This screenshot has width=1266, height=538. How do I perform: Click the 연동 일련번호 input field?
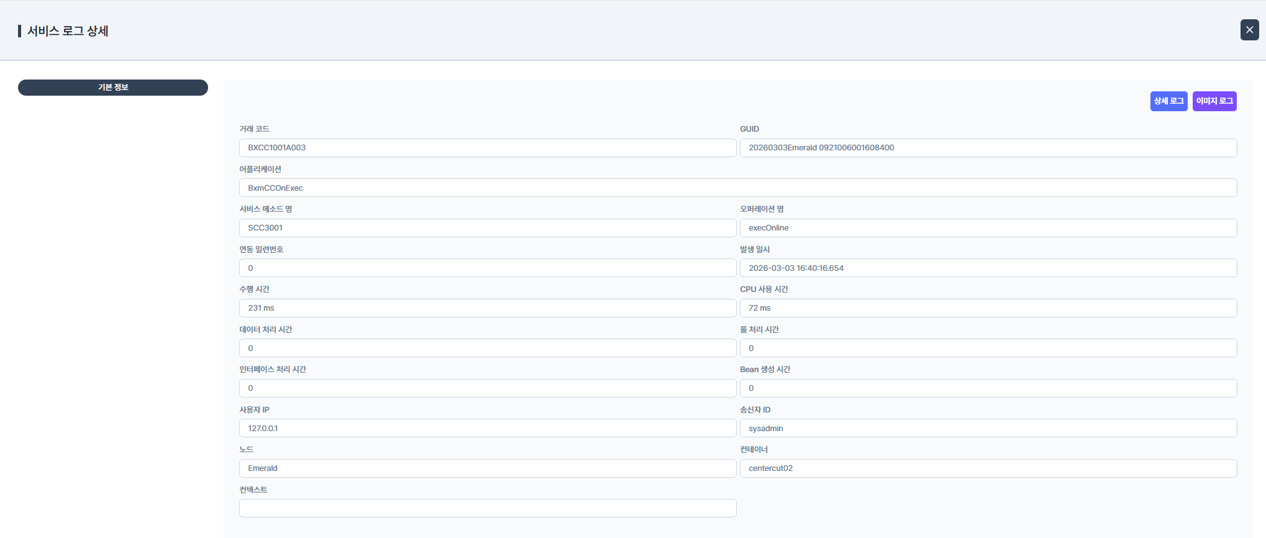tap(488, 268)
